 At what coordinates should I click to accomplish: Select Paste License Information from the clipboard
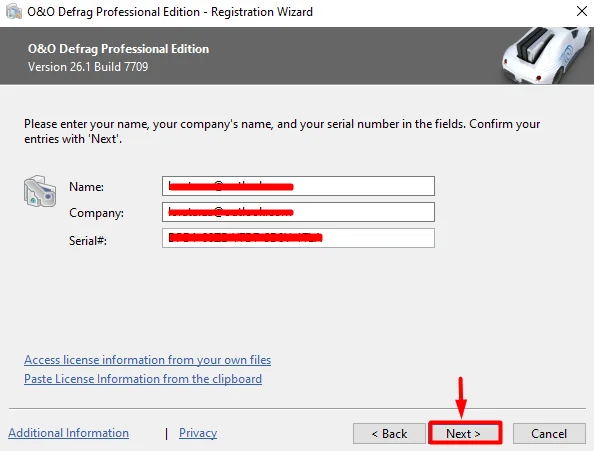click(143, 379)
